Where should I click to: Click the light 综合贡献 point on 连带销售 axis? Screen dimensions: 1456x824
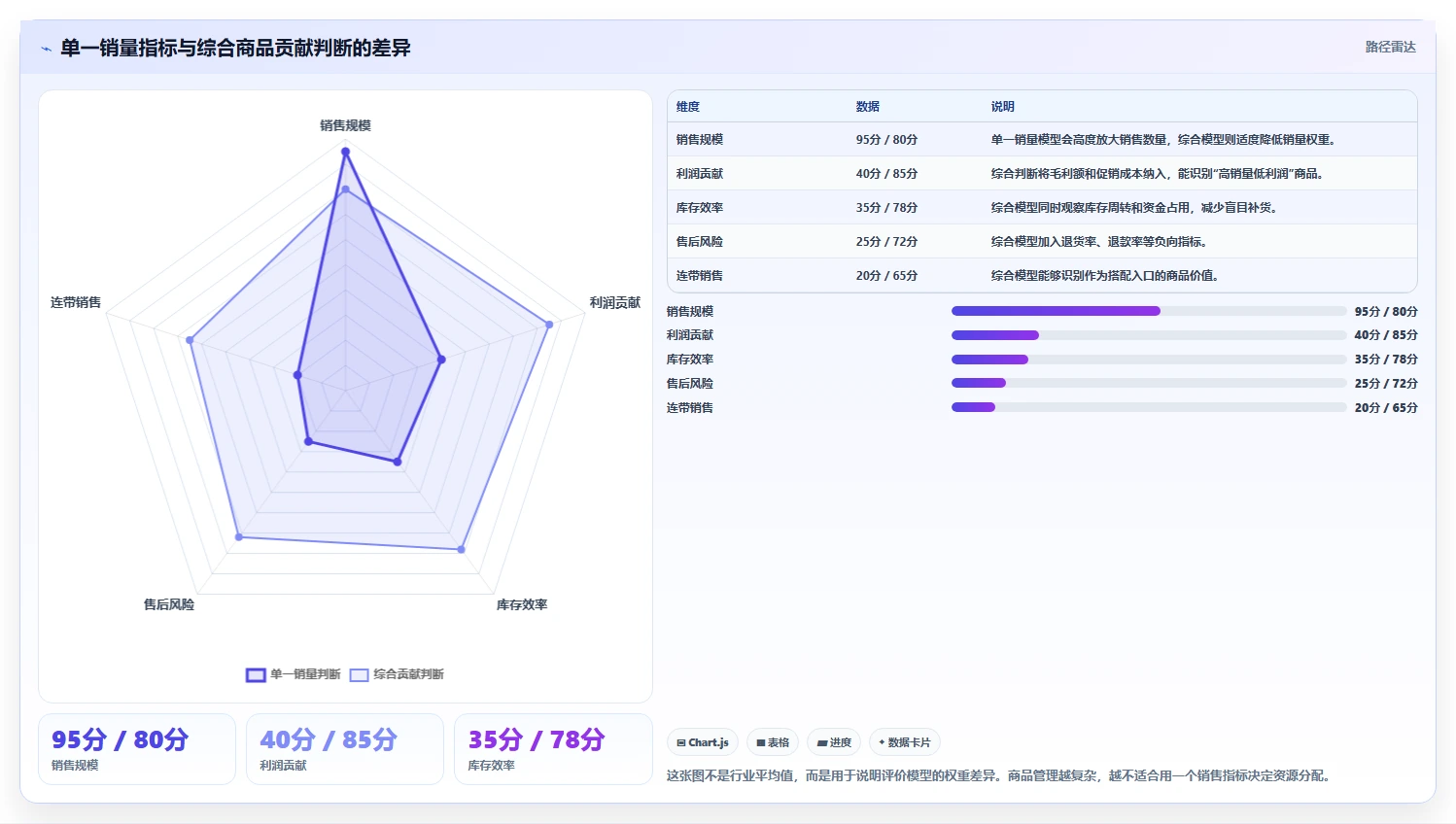pyautogui.click(x=190, y=340)
